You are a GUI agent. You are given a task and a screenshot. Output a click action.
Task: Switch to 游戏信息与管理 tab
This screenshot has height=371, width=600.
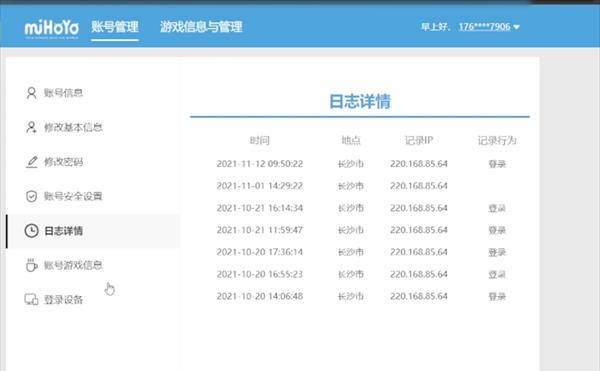click(201, 27)
